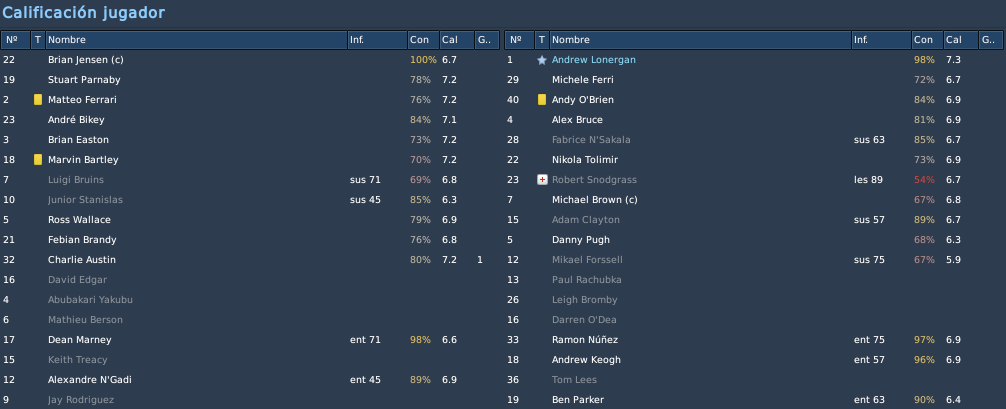Sort left table by G.. goals header
Image resolution: width=1006 pixels, height=409 pixels.
486,40
